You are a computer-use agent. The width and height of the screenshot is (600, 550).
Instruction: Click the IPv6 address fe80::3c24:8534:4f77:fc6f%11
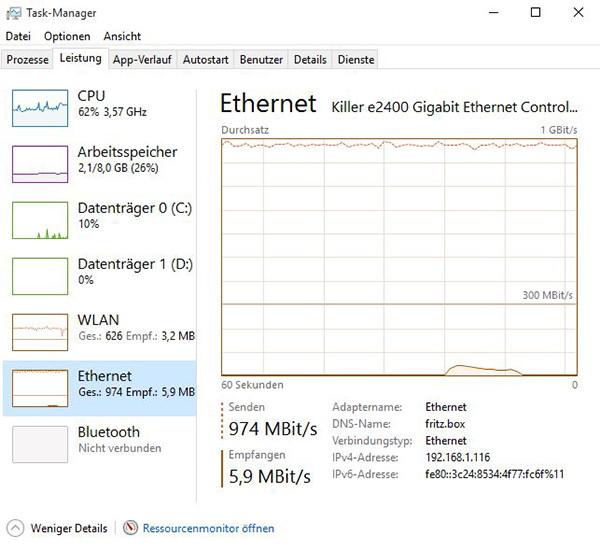(495, 475)
